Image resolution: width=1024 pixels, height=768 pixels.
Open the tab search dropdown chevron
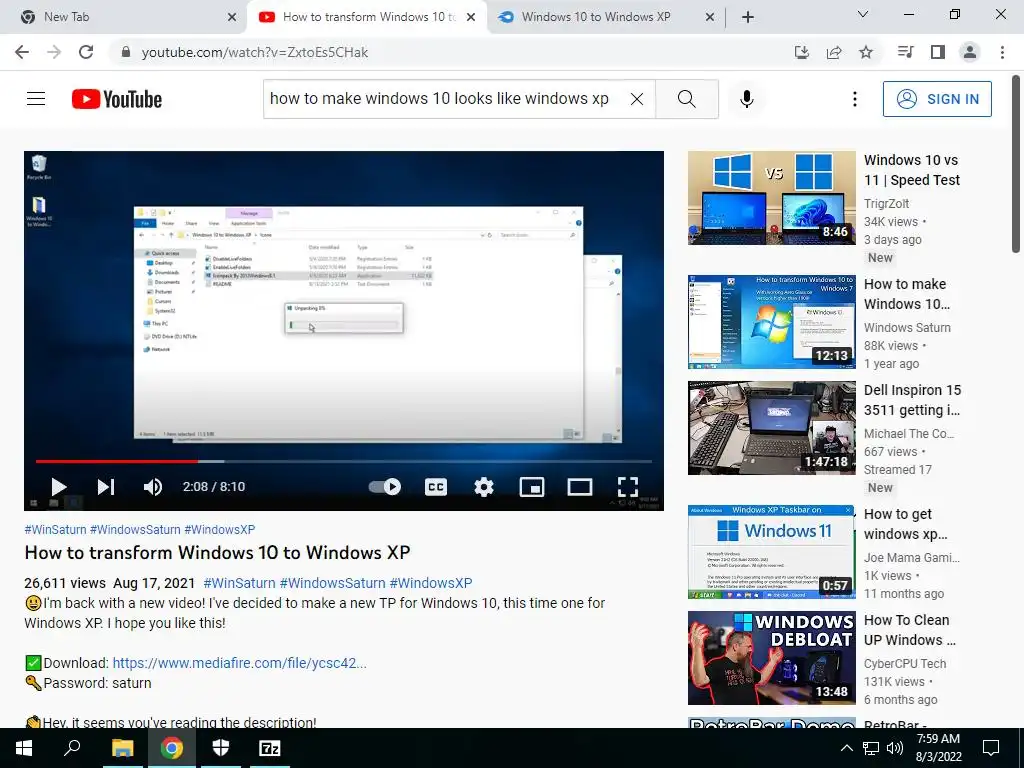[x=863, y=14]
